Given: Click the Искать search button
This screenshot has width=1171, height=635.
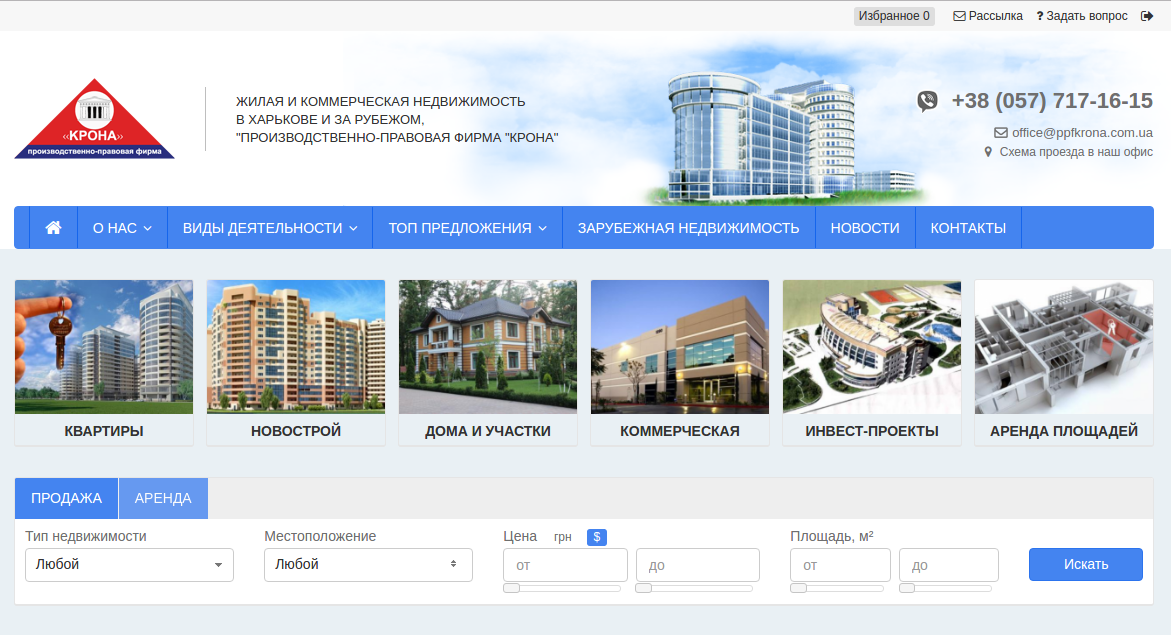Looking at the screenshot, I should click(1086, 565).
